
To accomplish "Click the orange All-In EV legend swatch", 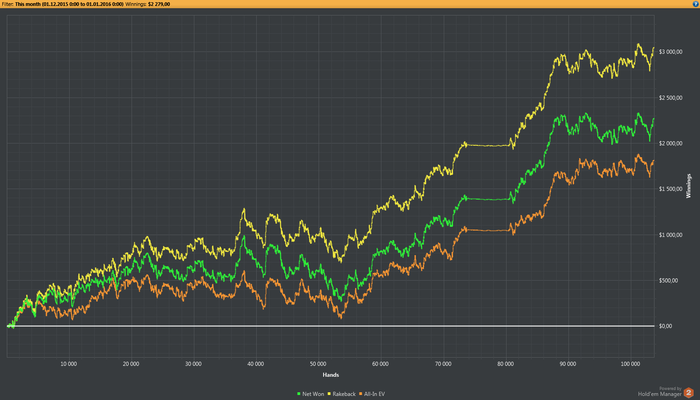I will (361, 394).
